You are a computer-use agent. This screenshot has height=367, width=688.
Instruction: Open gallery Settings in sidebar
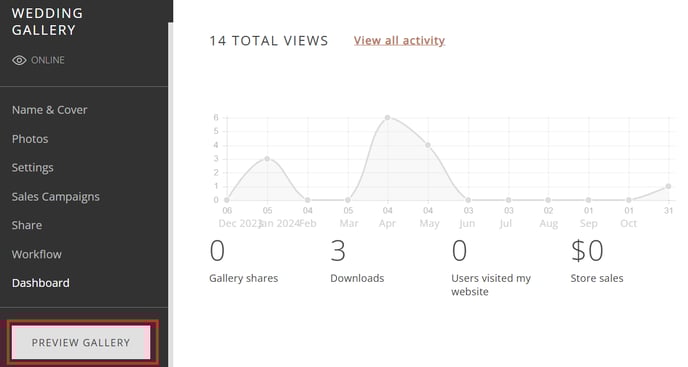tap(32, 168)
